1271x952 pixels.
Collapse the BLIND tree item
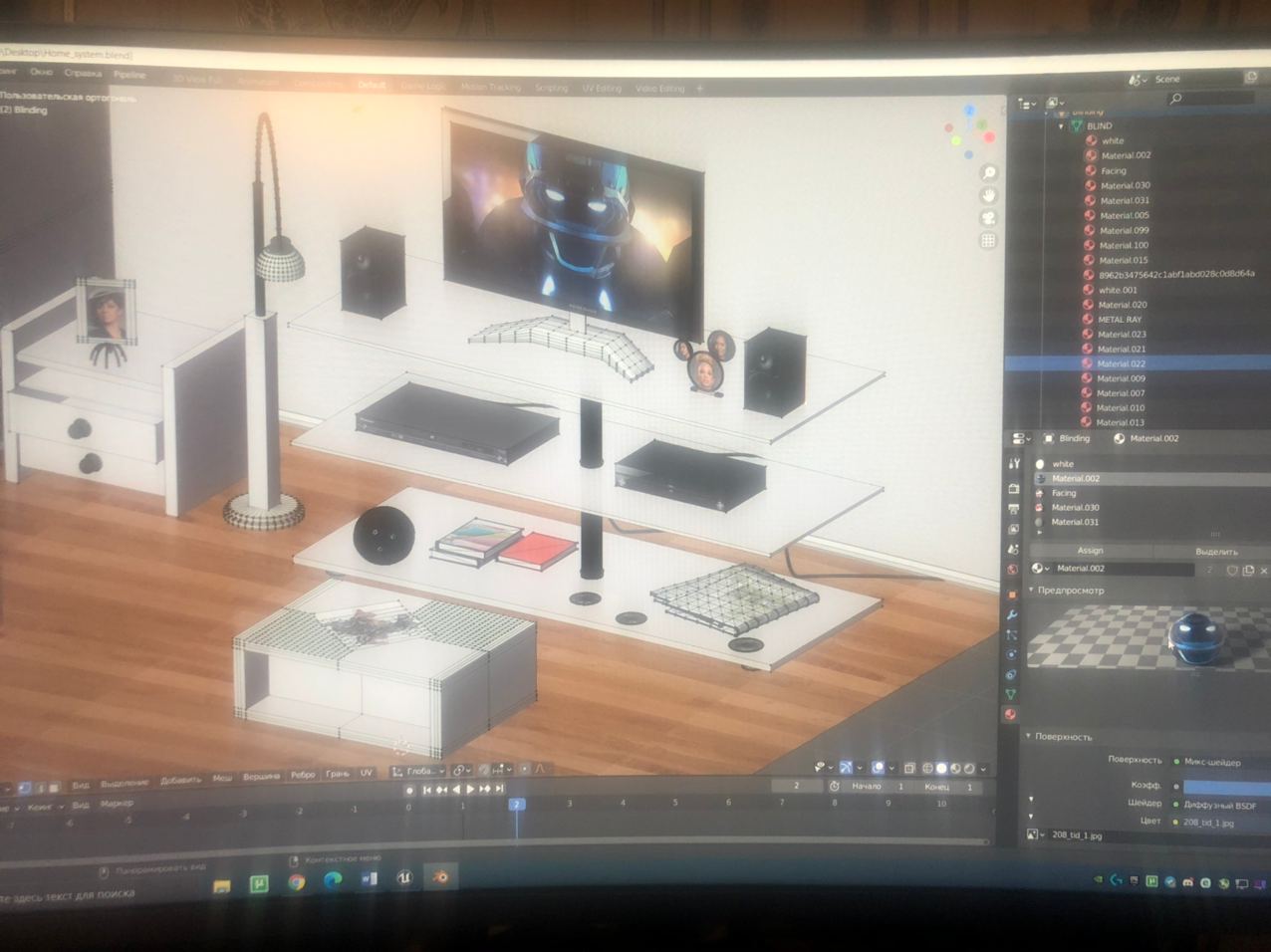click(x=1062, y=126)
